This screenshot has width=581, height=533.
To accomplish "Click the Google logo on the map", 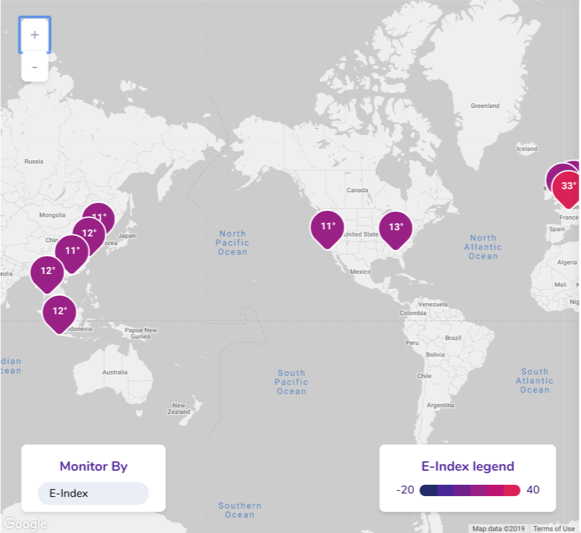I will [x=25, y=524].
